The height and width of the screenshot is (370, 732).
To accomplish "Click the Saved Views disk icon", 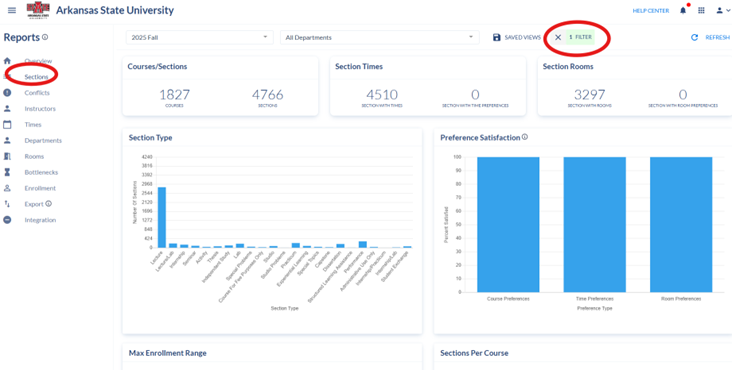I will tap(497, 37).
